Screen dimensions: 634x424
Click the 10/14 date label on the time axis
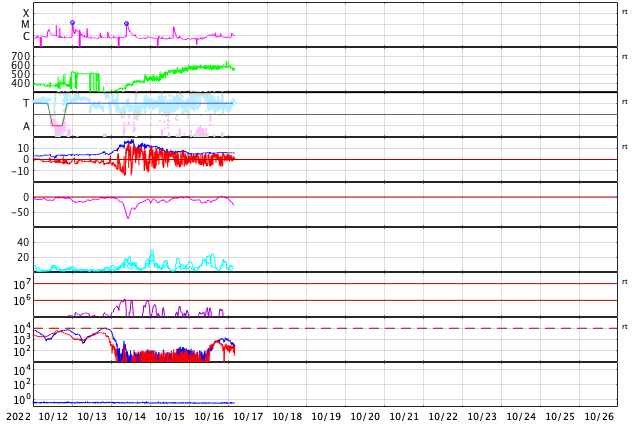tap(131, 416)
